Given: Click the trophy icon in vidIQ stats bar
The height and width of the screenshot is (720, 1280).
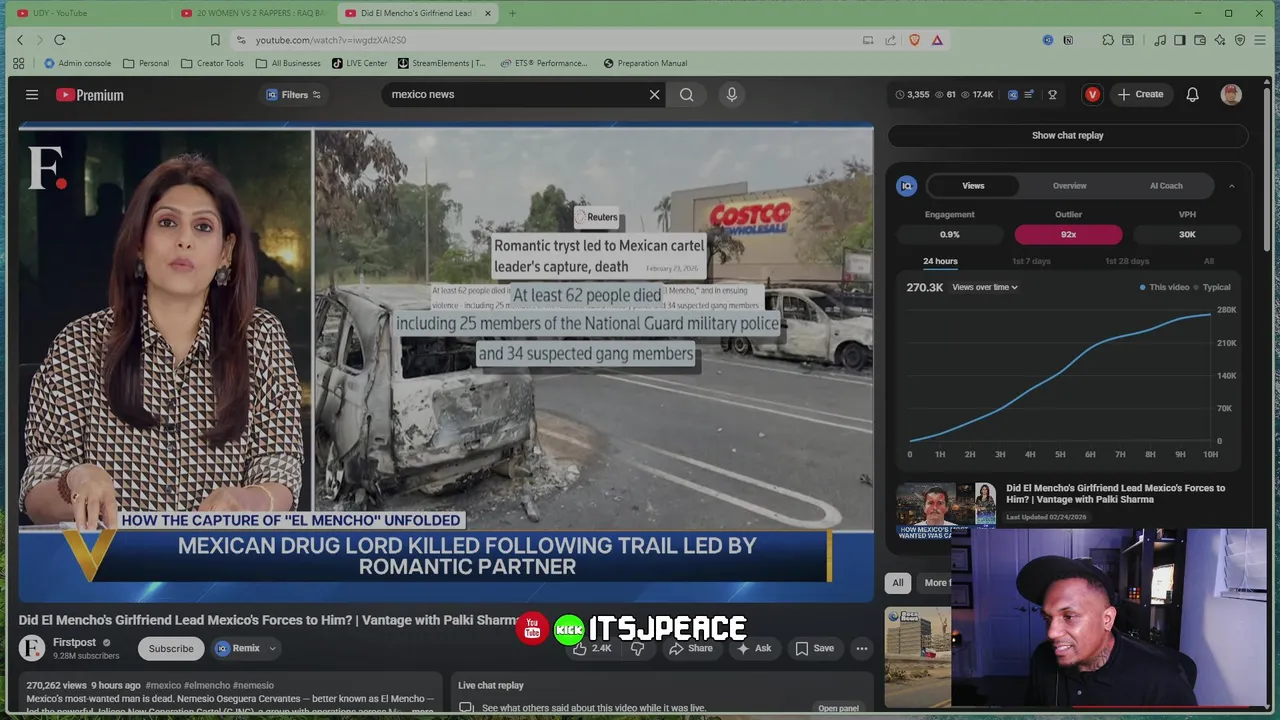Looking at the screenshot, I should [1052, 95].
